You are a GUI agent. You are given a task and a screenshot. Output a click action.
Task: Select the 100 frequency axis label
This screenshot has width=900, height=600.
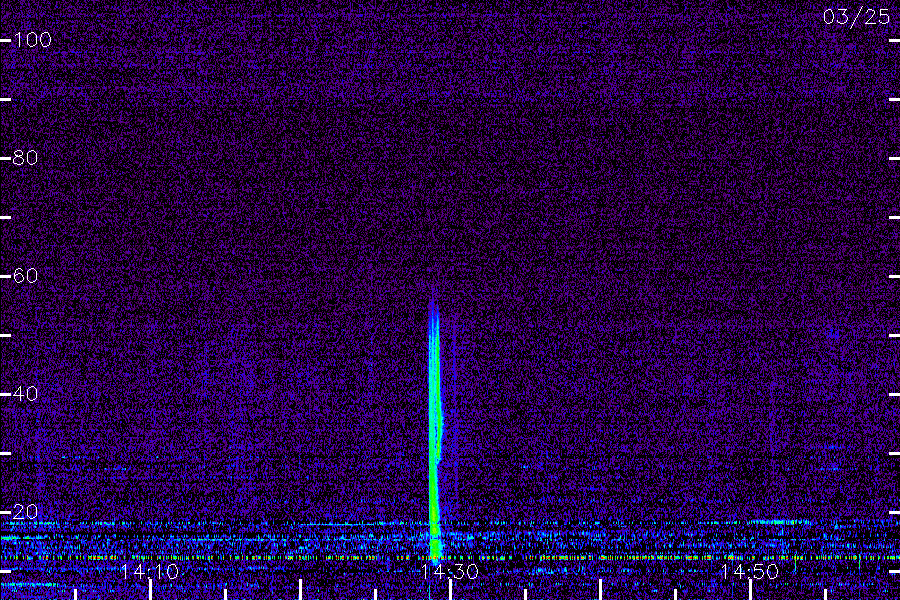point(32,40)
